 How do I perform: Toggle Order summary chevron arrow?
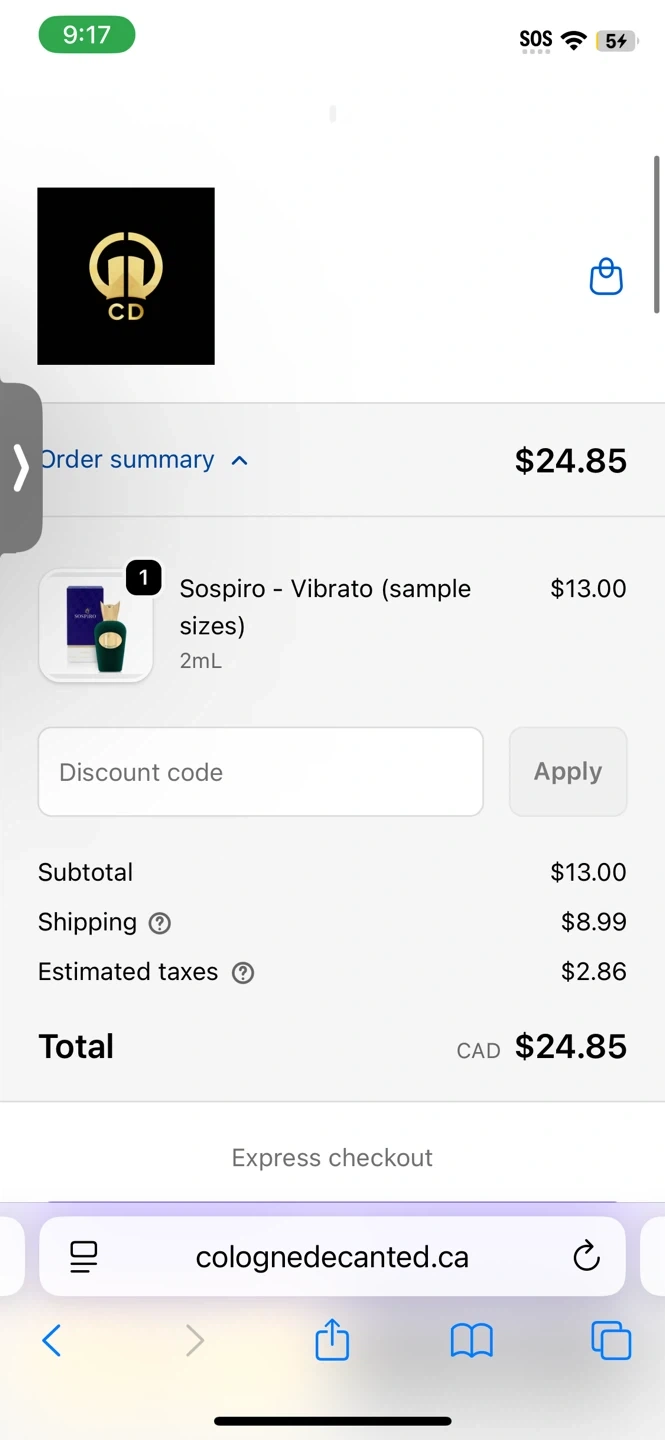239,461
